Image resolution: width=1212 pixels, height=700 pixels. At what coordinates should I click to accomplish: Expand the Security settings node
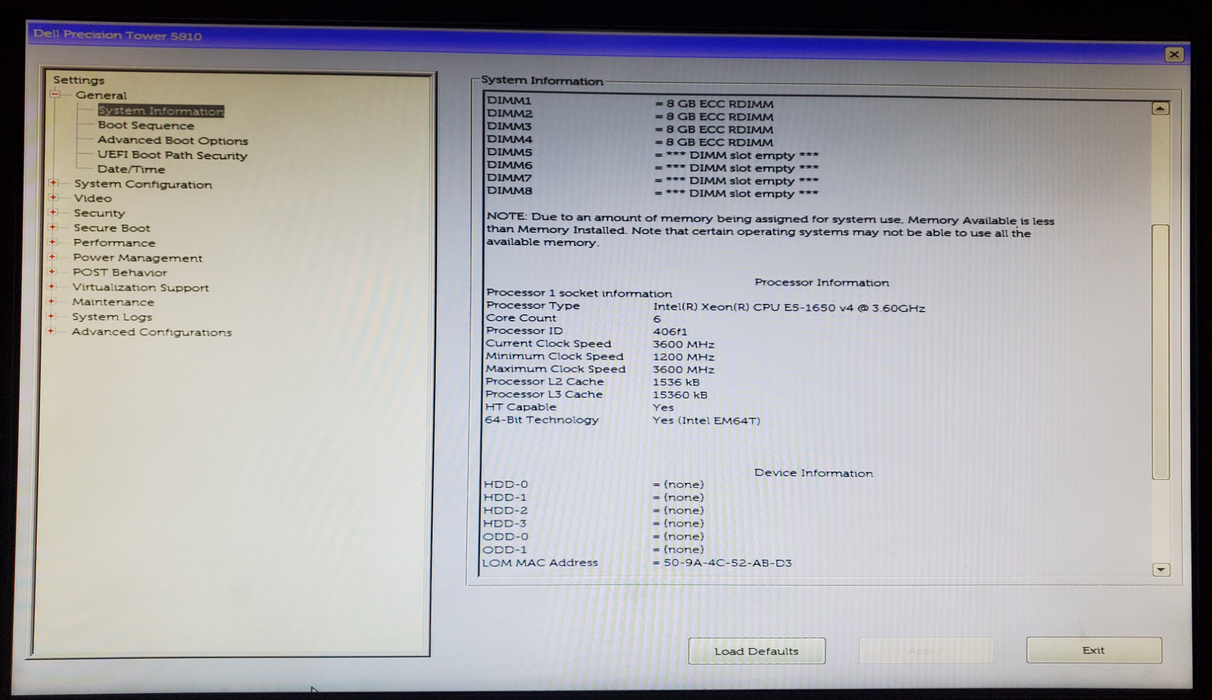[x=53, y=213]
